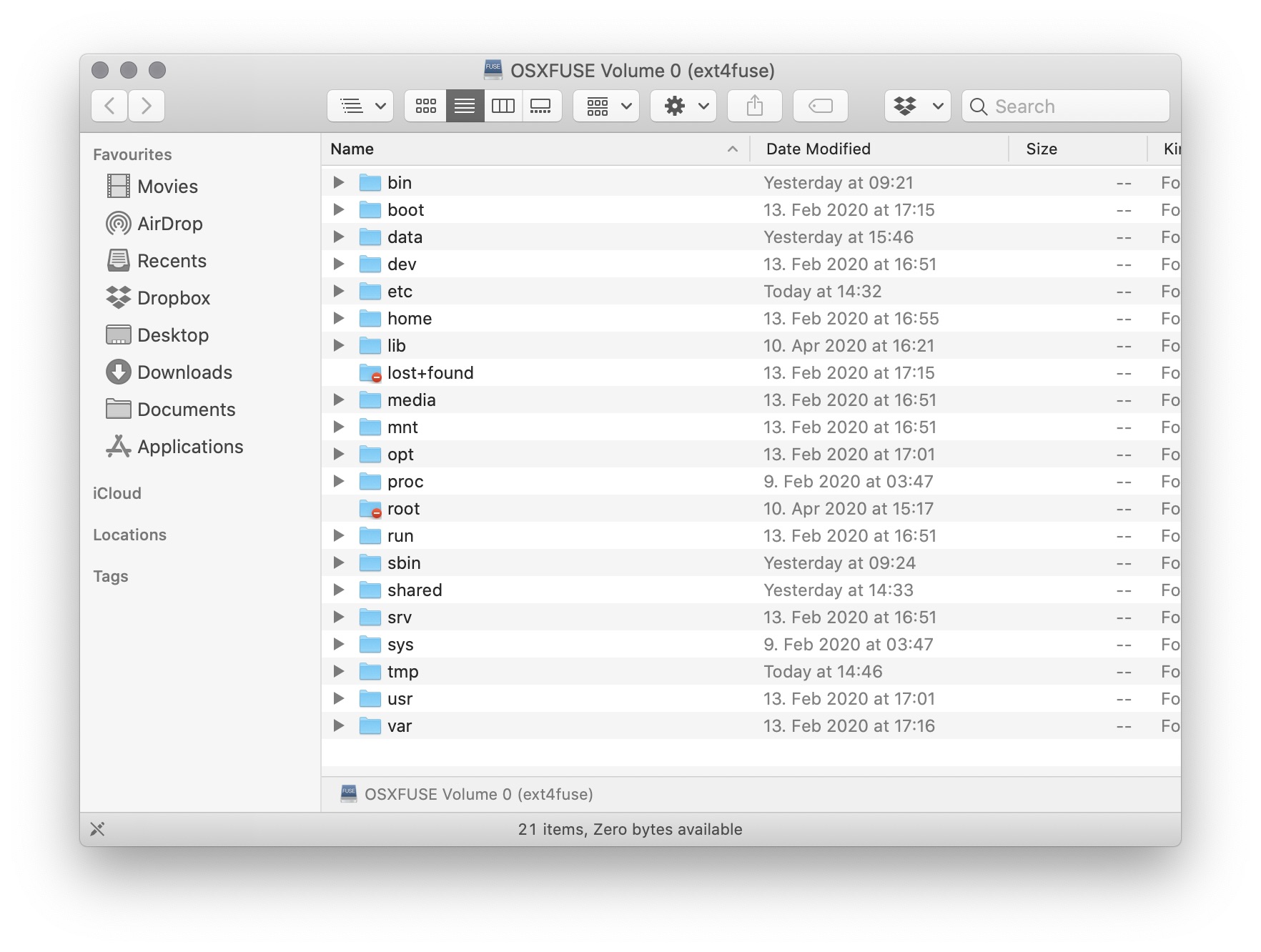Viewport: 1261px width, 952px height.
Task: Open Downloads in the sidebar
Action: tap(169, 372)
